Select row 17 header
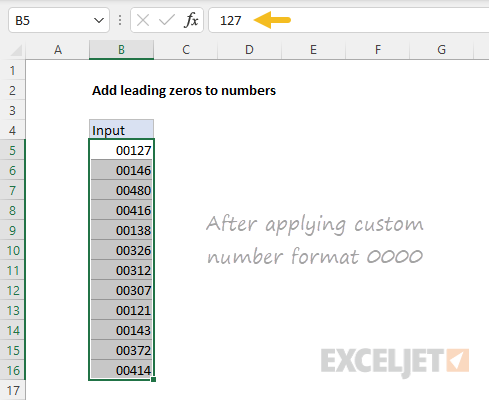 (x=13, y=390)
